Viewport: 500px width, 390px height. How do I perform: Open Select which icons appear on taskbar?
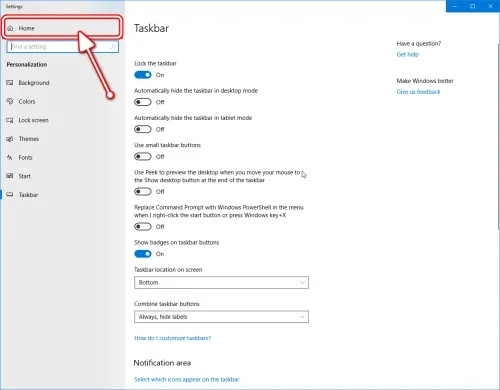tap(187, 379)
